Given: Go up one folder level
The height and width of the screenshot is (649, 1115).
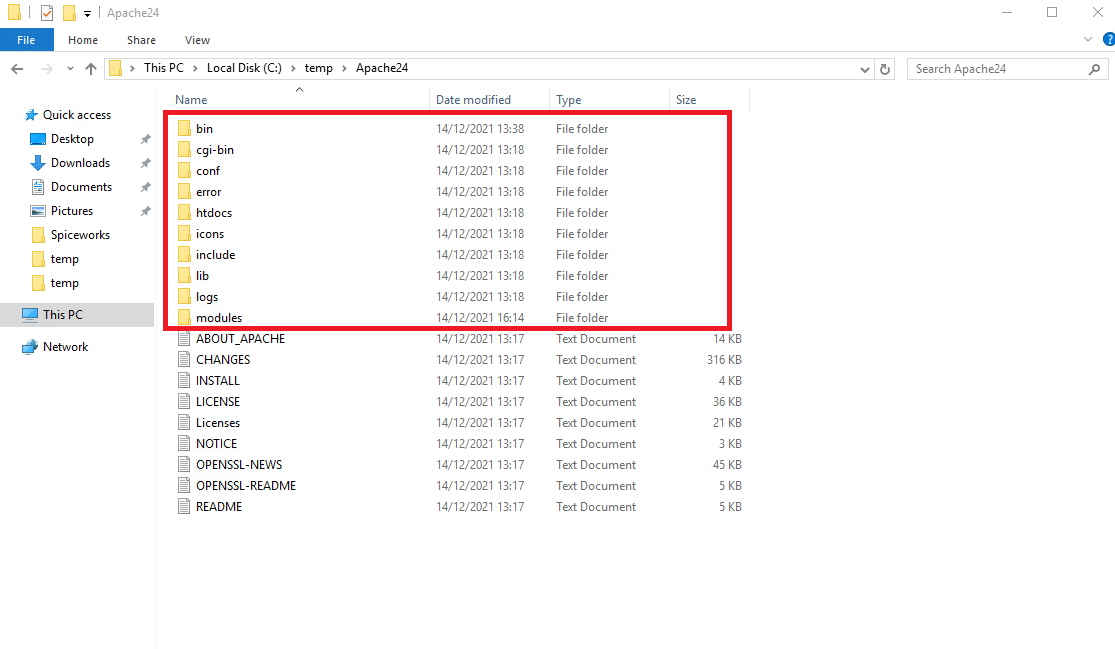Looking at the screenshot, I should tap(90, 69).
